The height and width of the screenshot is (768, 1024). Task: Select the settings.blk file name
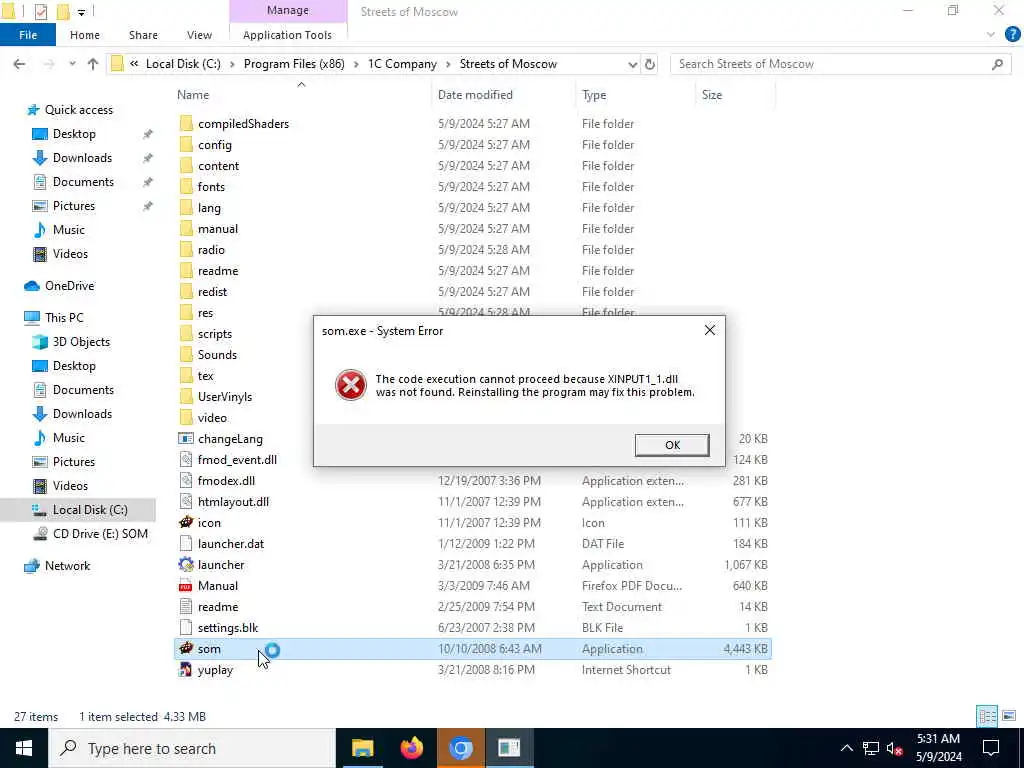[x=228, y=628]
